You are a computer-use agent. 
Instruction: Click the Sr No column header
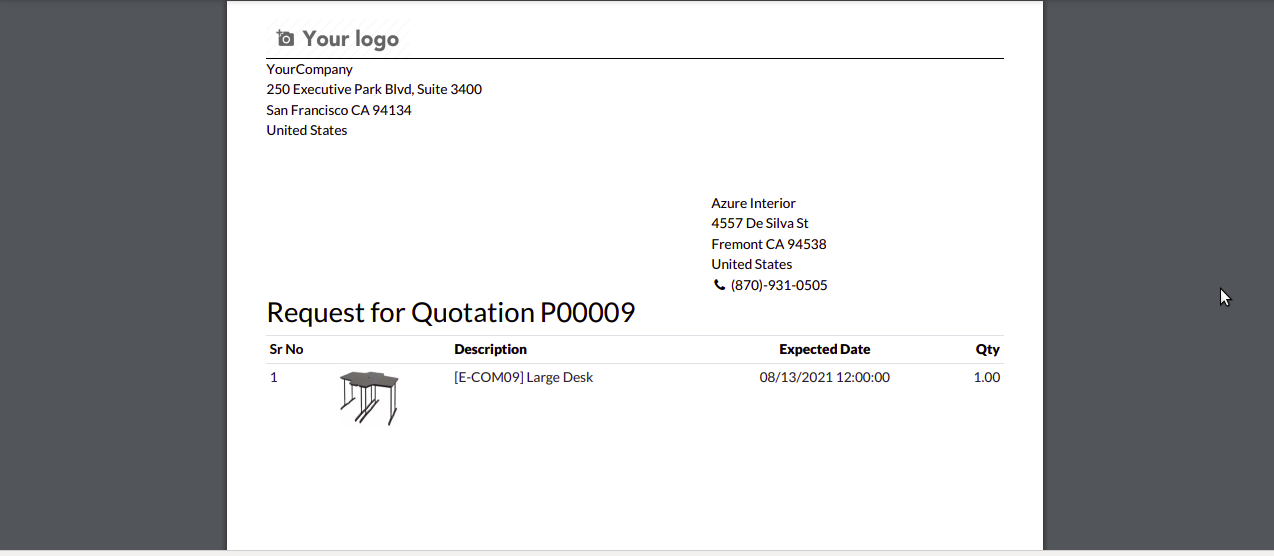point(286,349)
